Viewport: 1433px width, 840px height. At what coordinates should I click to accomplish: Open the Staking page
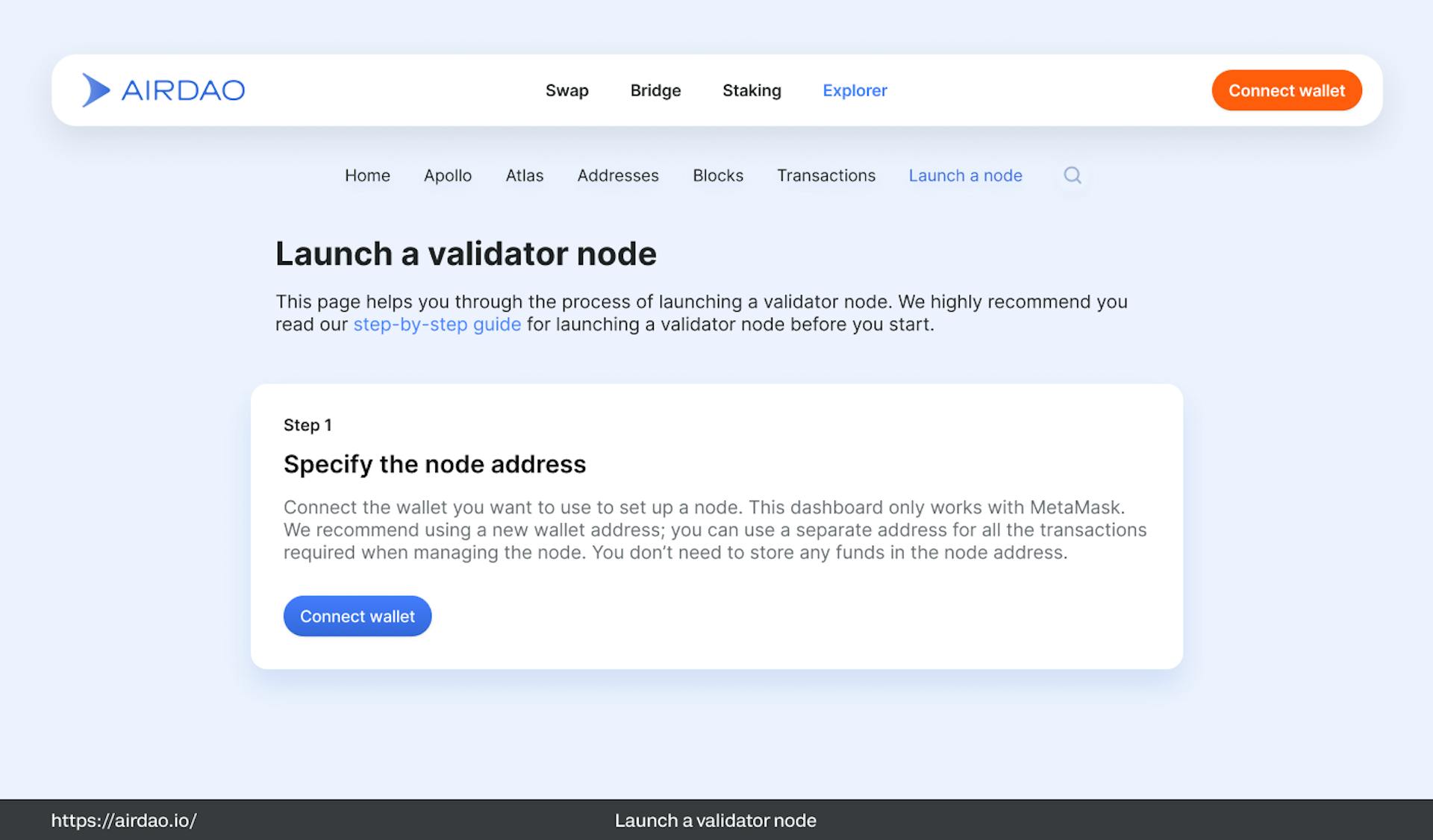pyautogui.click(x=752, y=90)
